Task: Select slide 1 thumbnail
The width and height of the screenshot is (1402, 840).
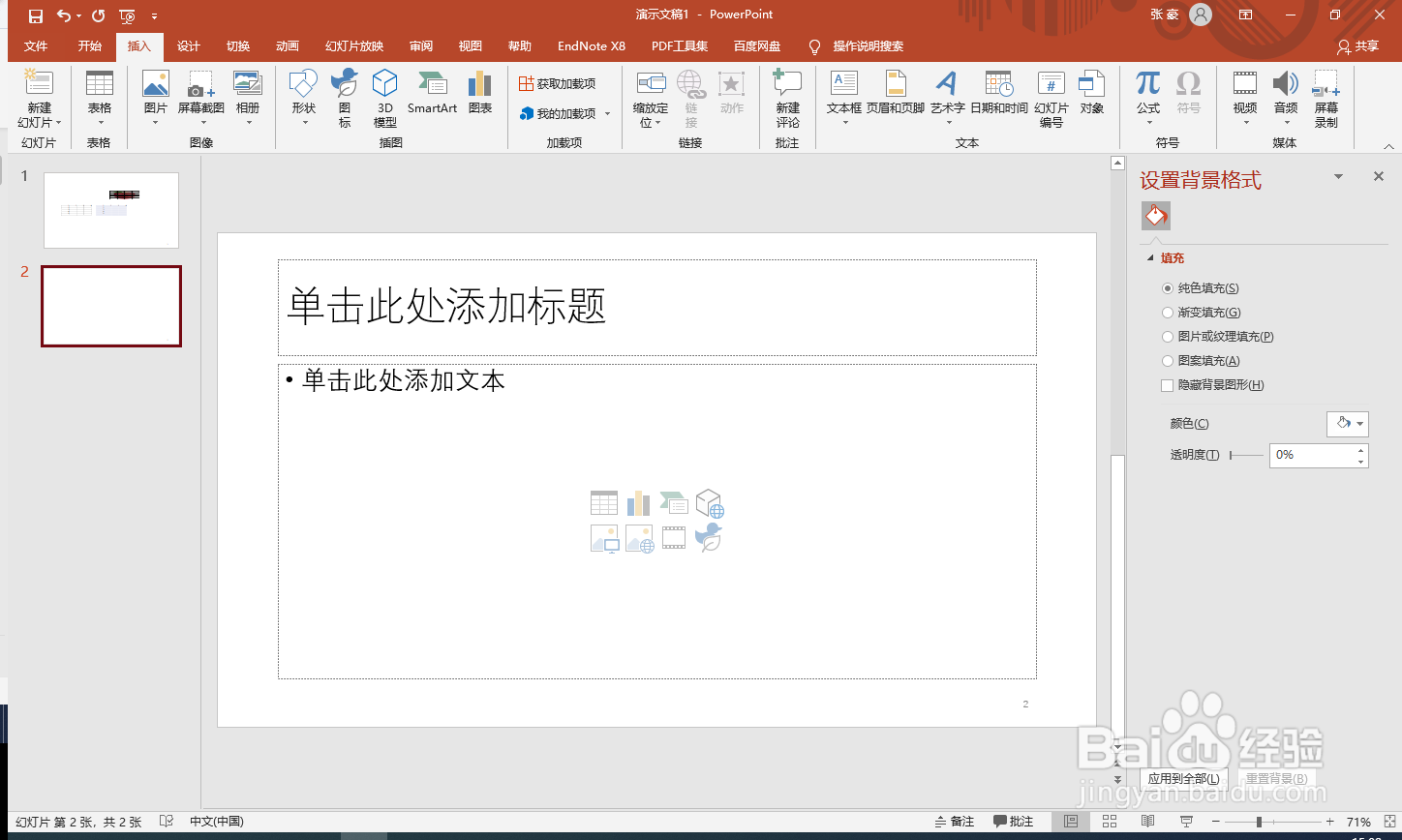Action: [111, 210]
